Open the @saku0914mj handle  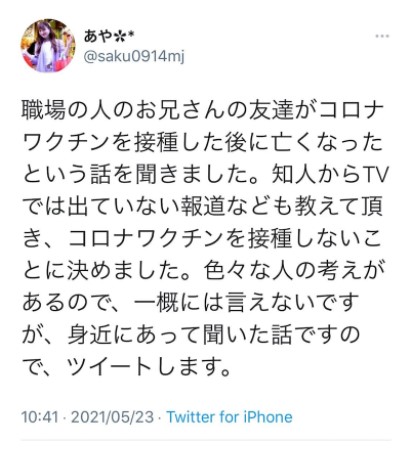[x=134, y=57]
